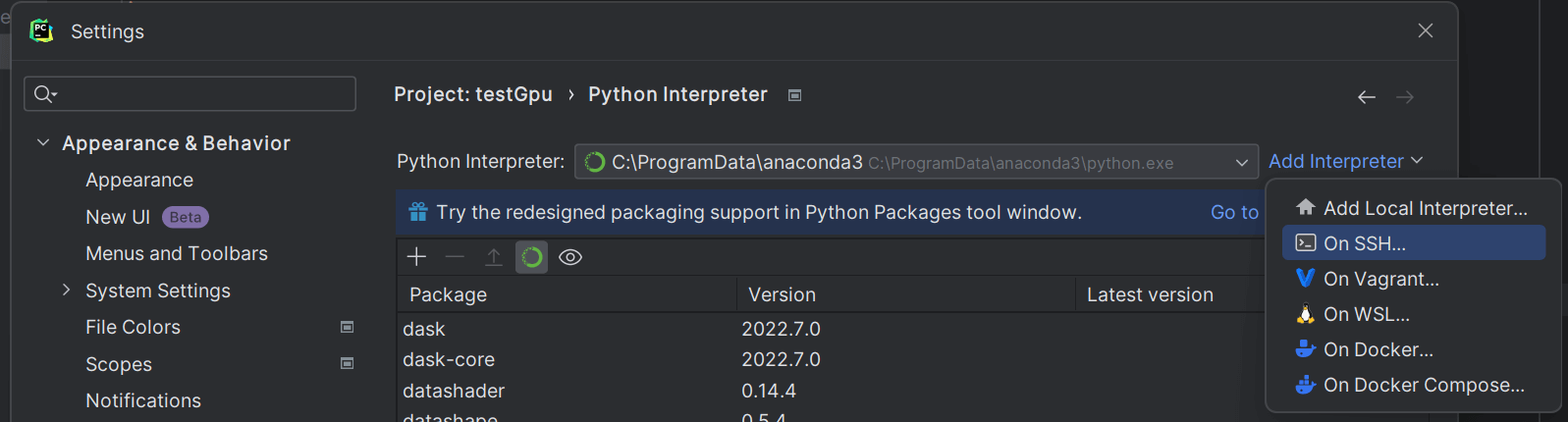Open the File Colors settings
Viewport: 1568px width, 422px height.
pos(133,327)
